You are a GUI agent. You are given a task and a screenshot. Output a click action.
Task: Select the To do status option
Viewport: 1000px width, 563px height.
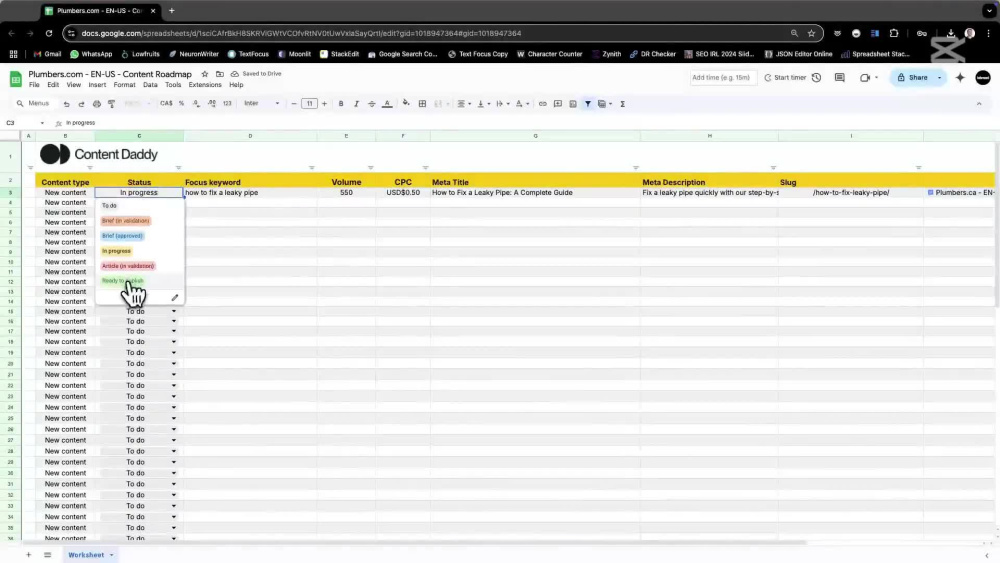[x=110, y=205]
